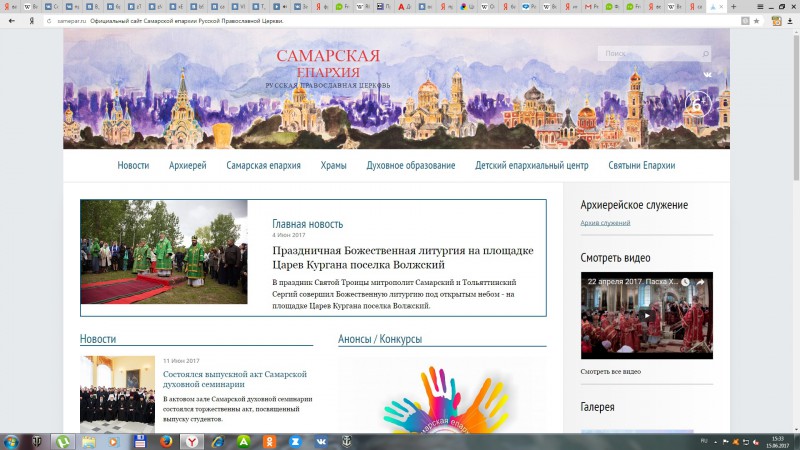Open the browser hamburger settings menu
The height and width of the screenshot is (450, 800).
760,7
